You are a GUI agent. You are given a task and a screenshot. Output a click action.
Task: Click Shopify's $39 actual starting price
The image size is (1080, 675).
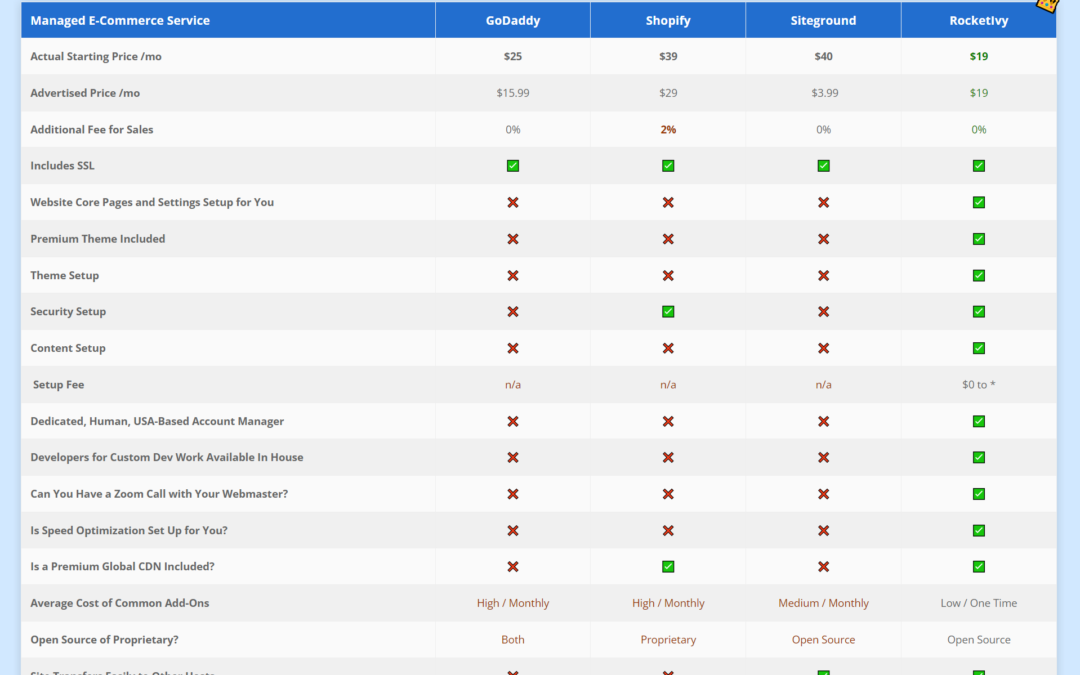point(668,56)
